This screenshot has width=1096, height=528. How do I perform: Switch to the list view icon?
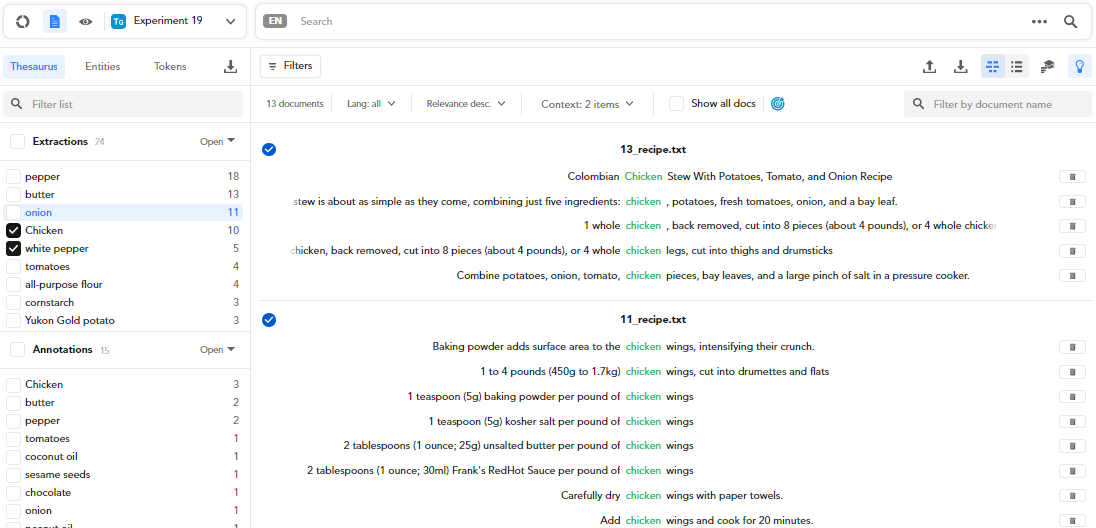[1017, 66]
